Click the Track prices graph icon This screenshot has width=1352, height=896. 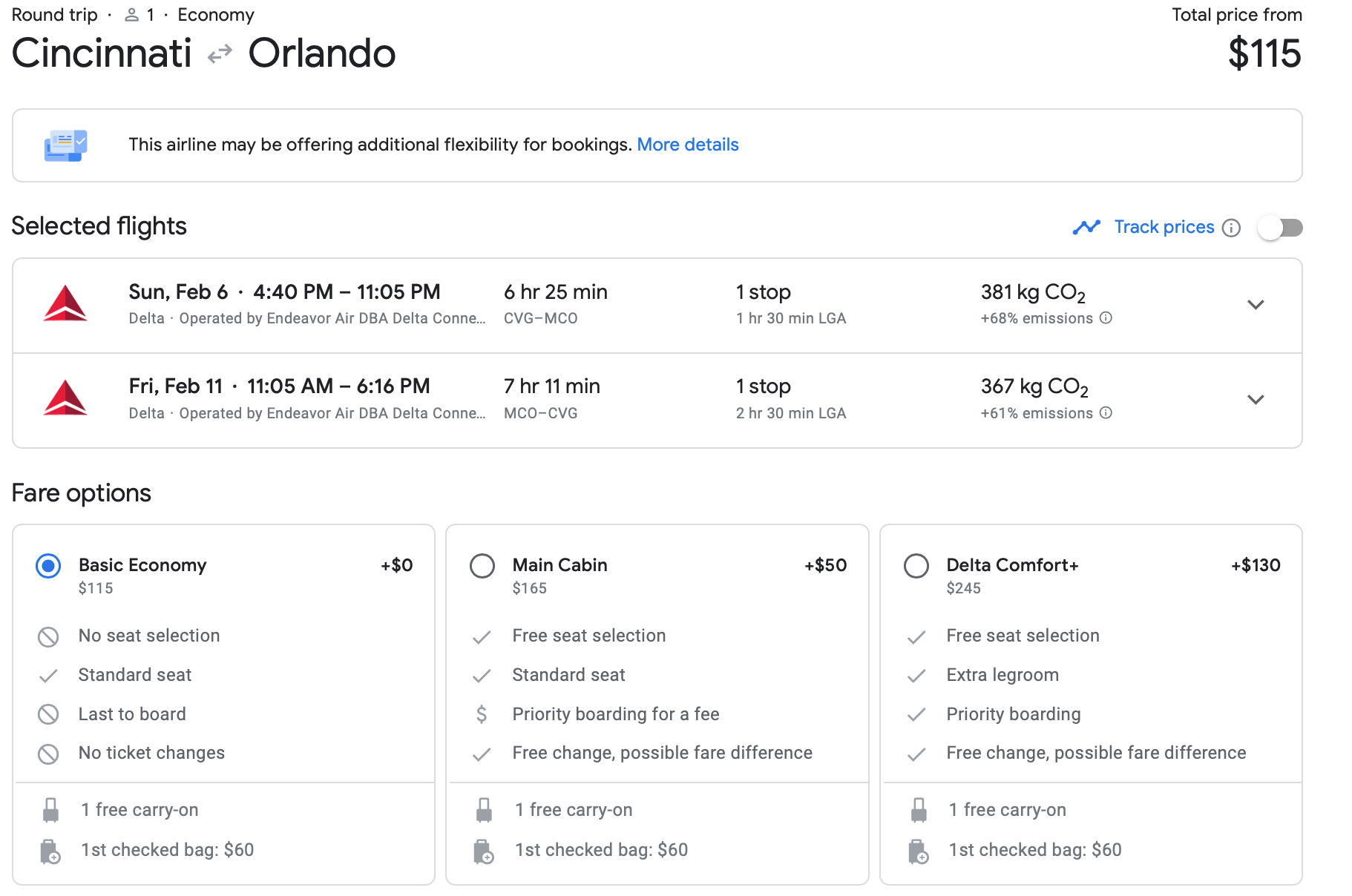(x=1086, y=227)
